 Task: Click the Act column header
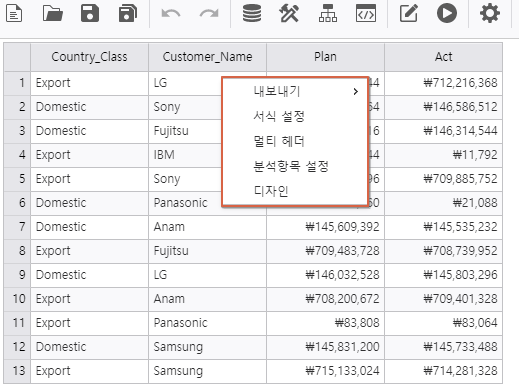pyautogui.click(x=443, y=57)
